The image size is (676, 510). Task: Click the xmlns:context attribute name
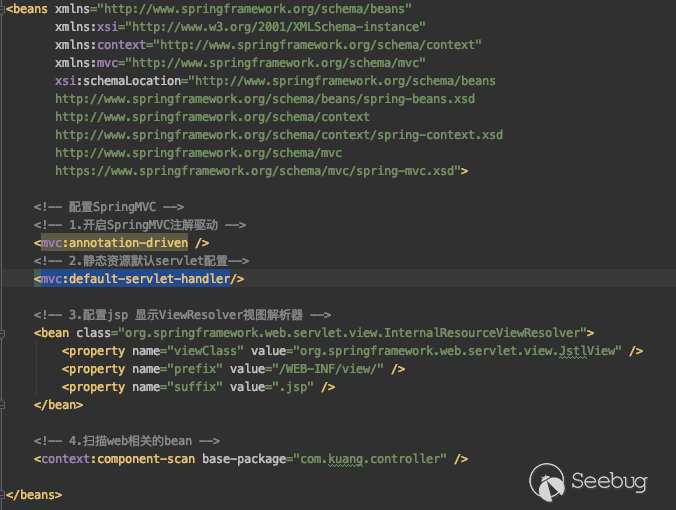point(100,45)
